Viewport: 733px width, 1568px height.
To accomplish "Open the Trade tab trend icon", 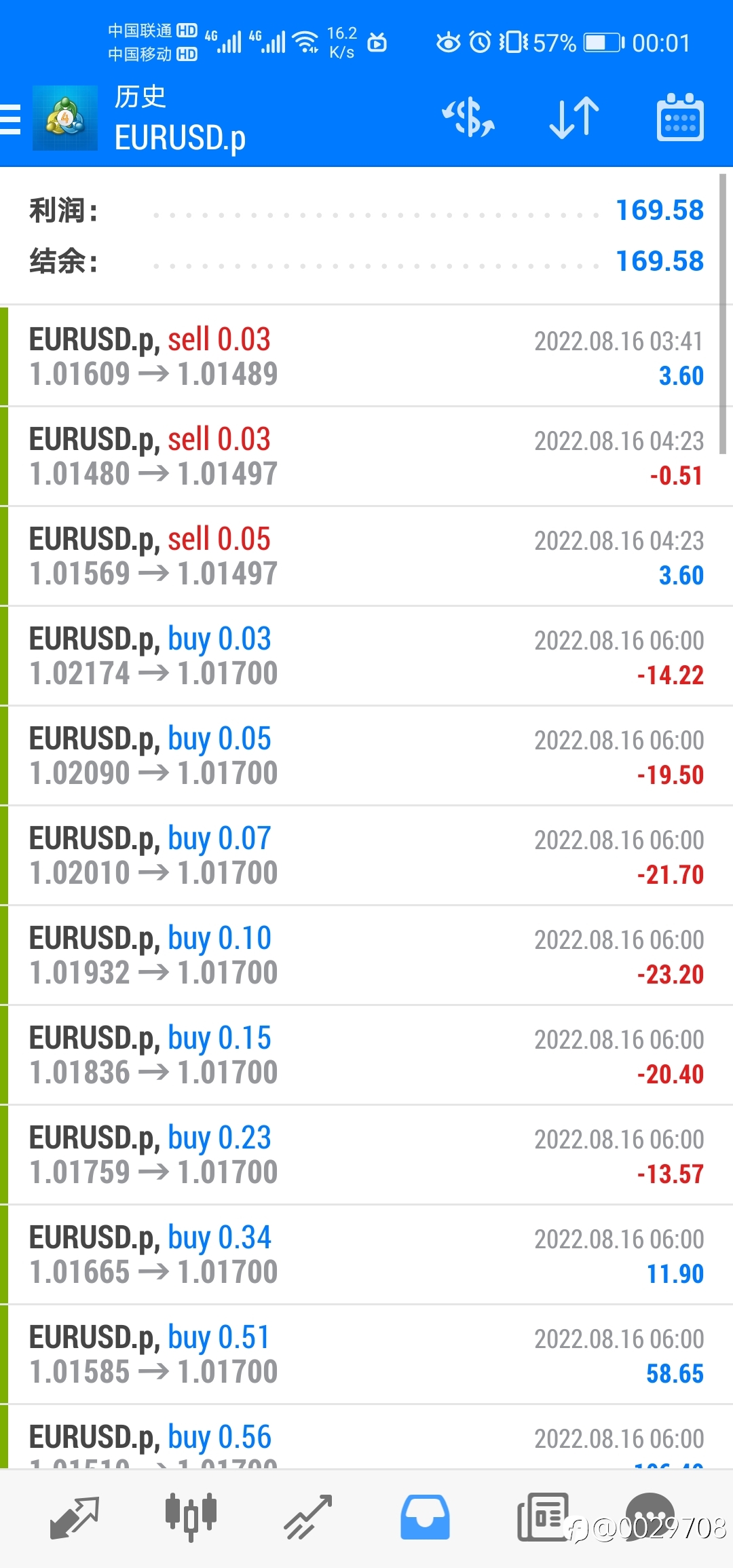I will coord(308,1517).
